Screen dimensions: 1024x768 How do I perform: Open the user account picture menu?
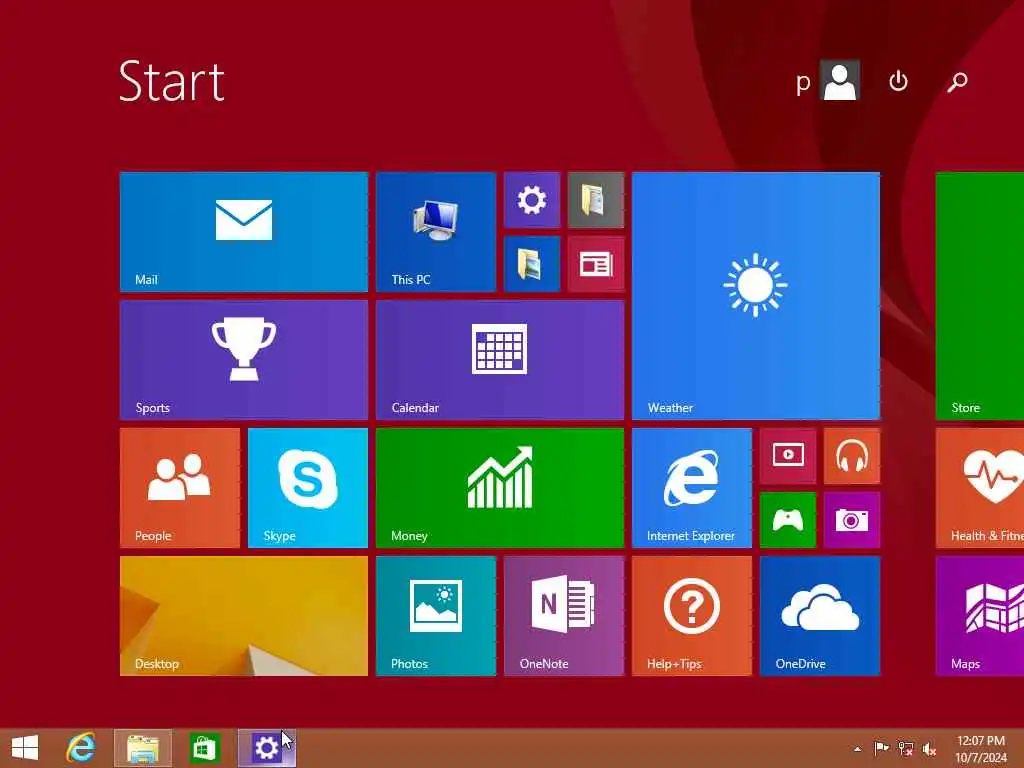[x=840, y=81]
